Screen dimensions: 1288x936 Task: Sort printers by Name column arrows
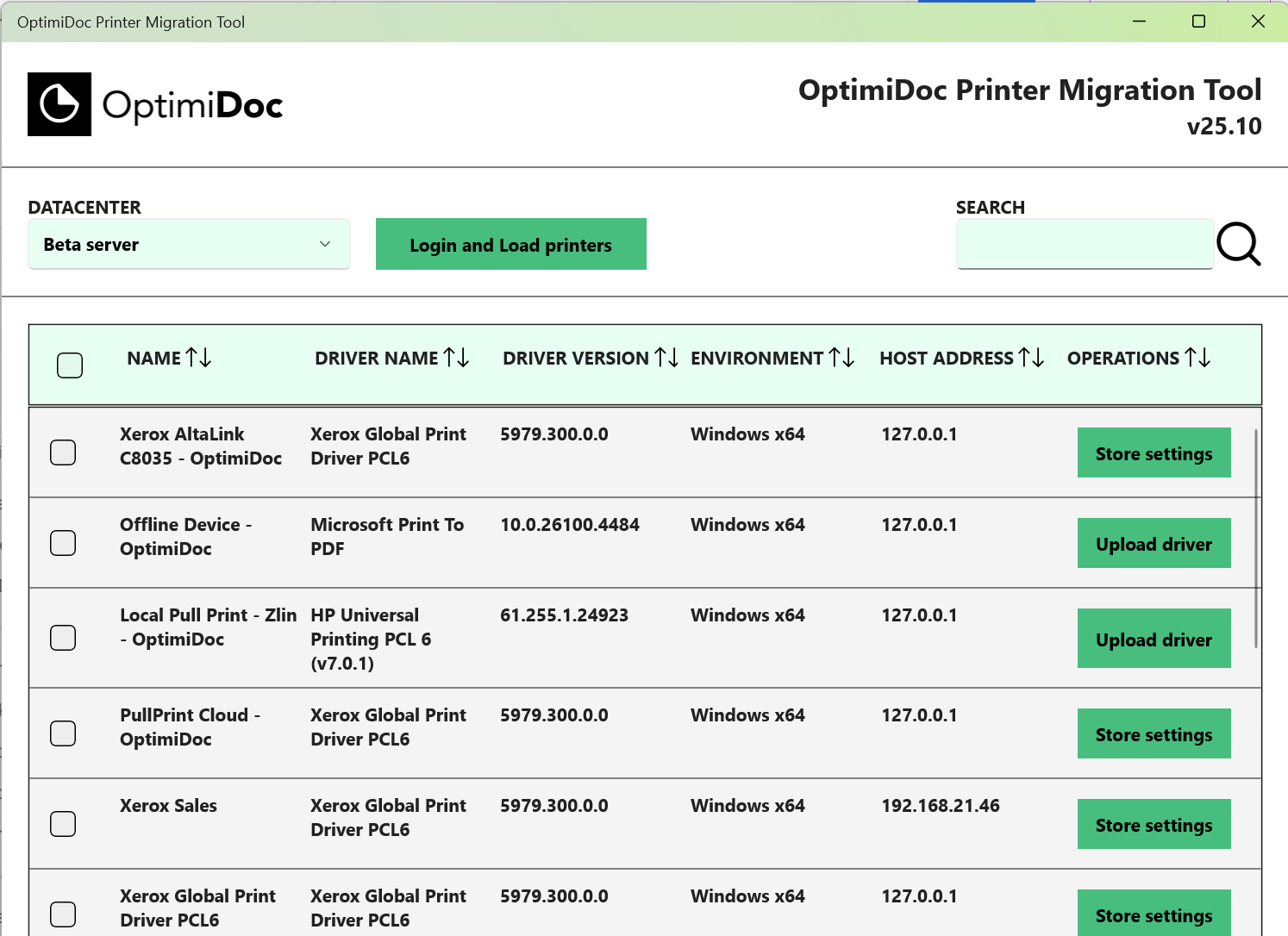(198, 358)
